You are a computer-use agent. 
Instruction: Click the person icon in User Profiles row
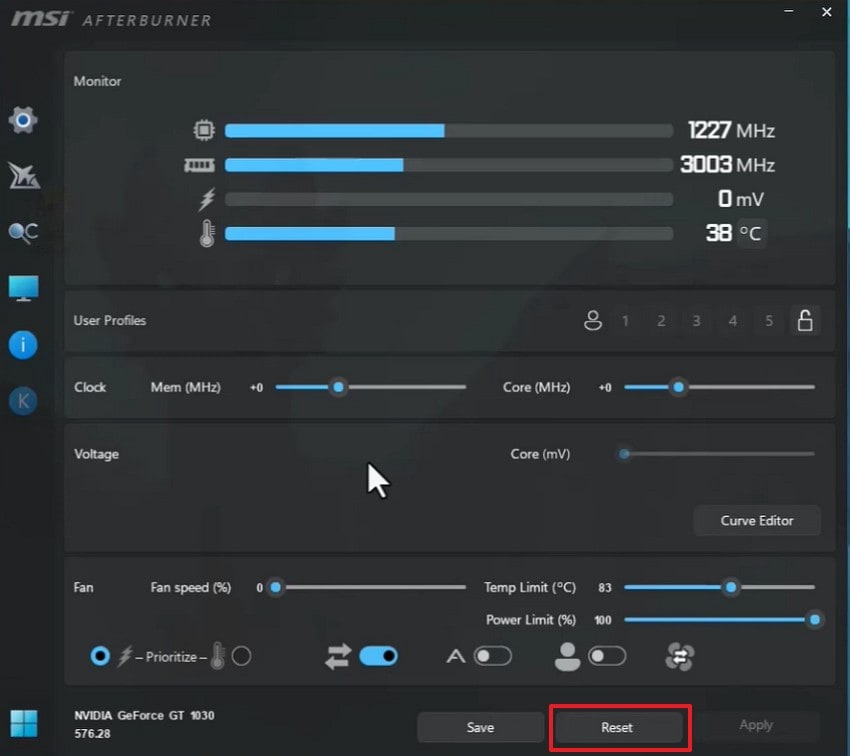click(593, 321)
